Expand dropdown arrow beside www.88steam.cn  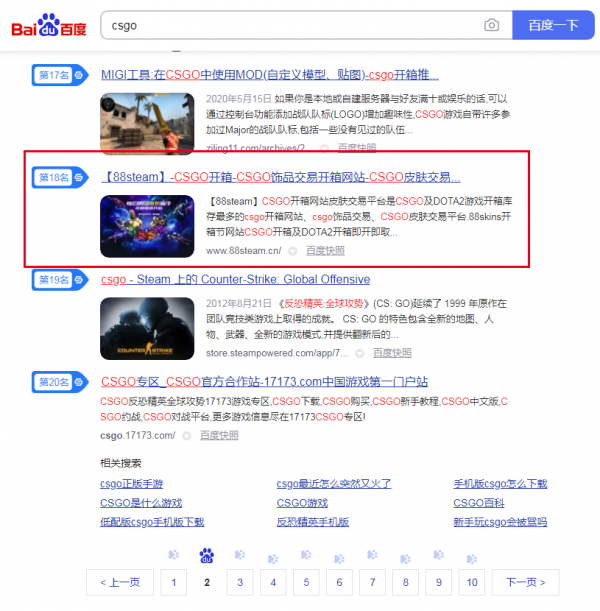click(x=293, y=251)
